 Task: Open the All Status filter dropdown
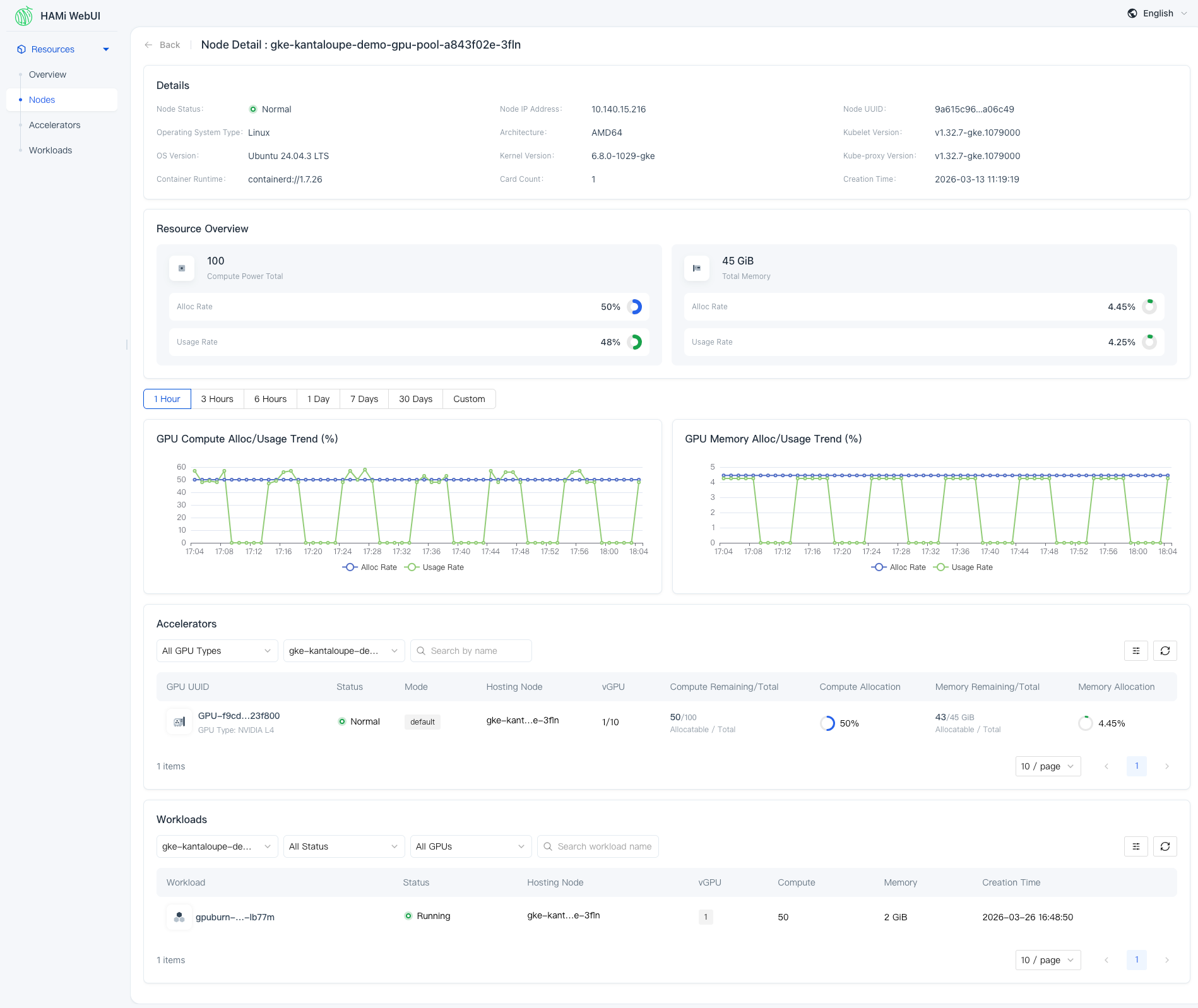click(x=343, y=846)
